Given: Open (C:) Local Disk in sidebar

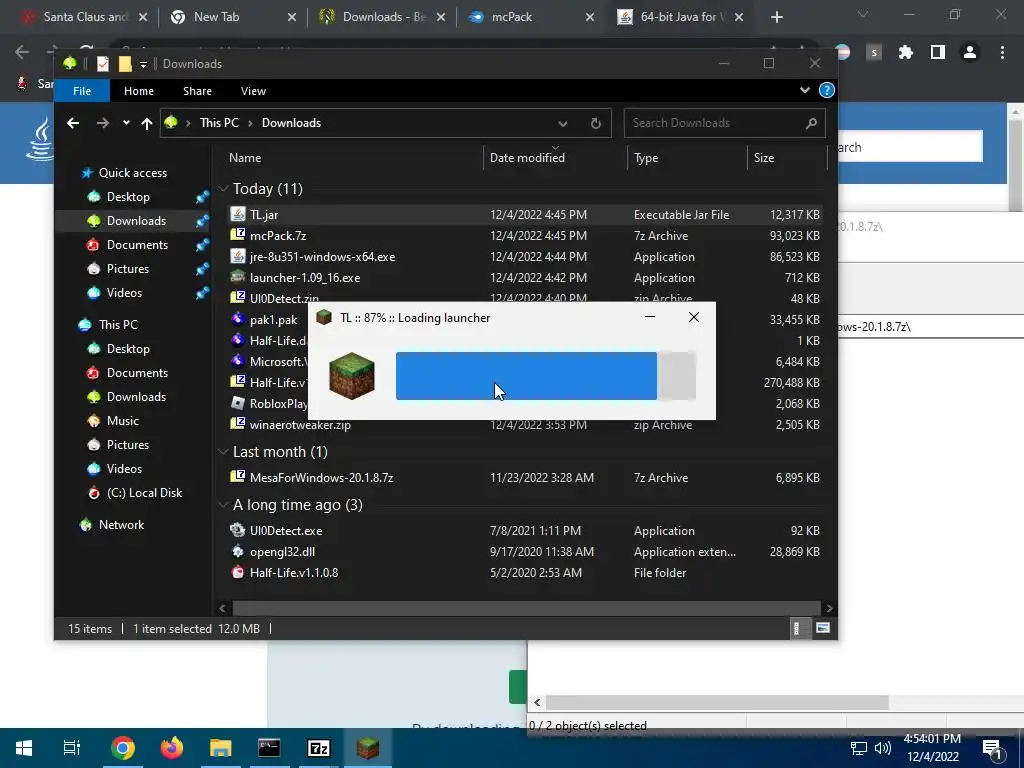Looking at the screenshot, I should 144,492.
